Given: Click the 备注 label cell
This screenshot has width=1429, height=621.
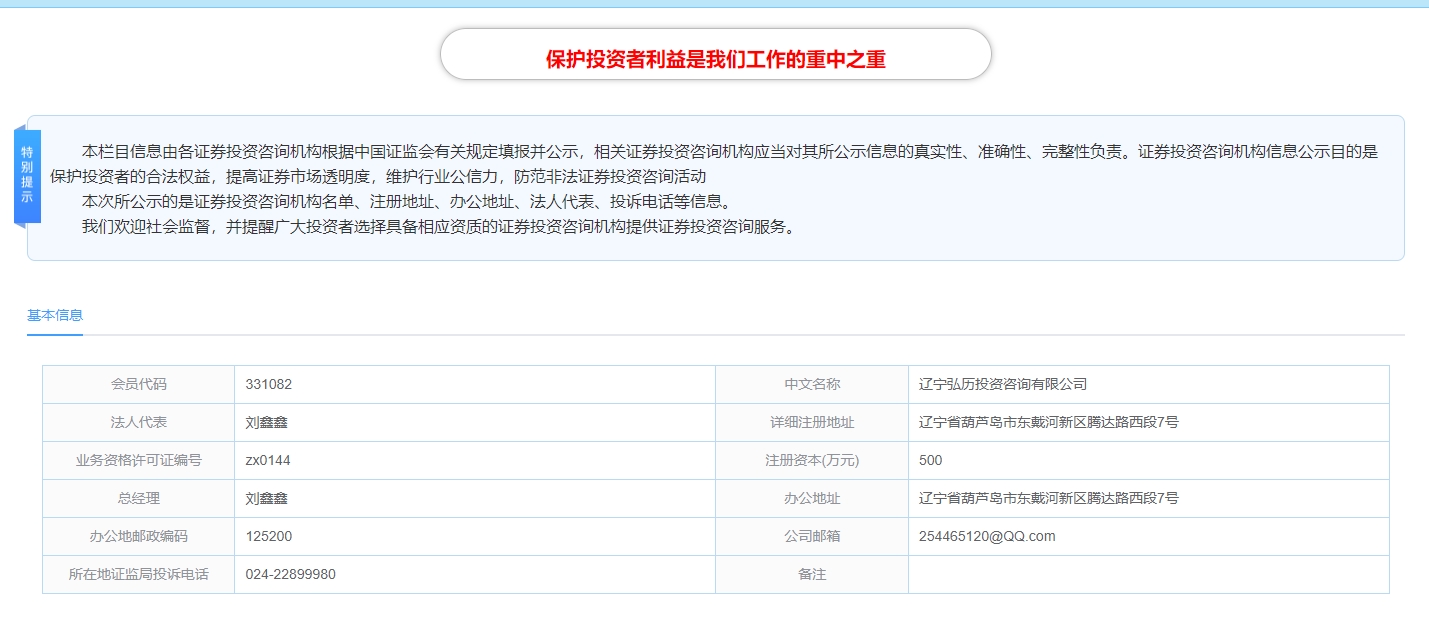Looking at the screenshot, I should coord(812,574).
